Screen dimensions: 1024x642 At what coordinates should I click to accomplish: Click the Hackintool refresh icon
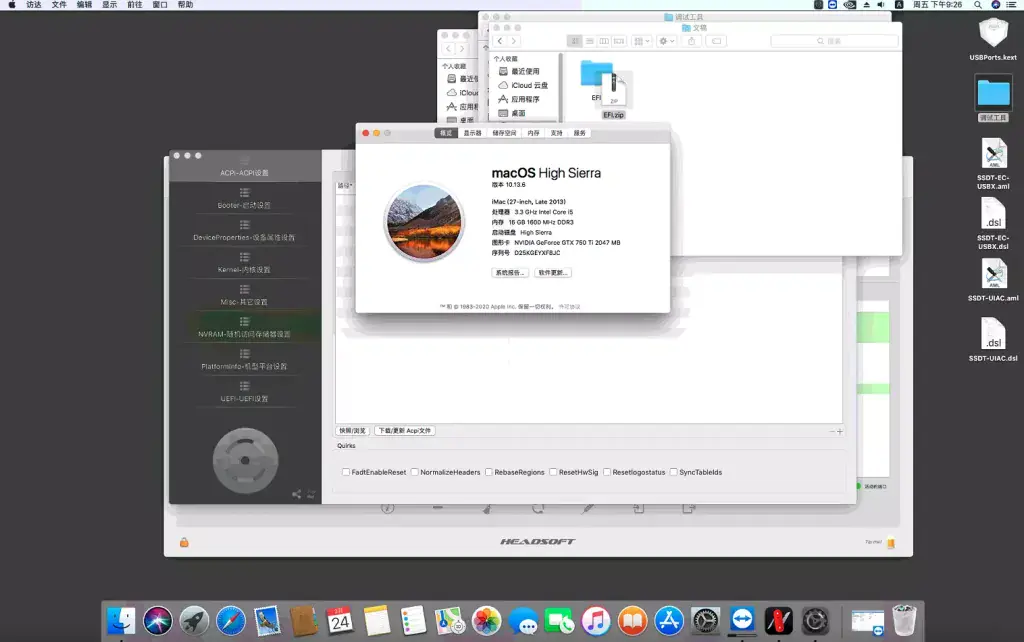[537, 508]
